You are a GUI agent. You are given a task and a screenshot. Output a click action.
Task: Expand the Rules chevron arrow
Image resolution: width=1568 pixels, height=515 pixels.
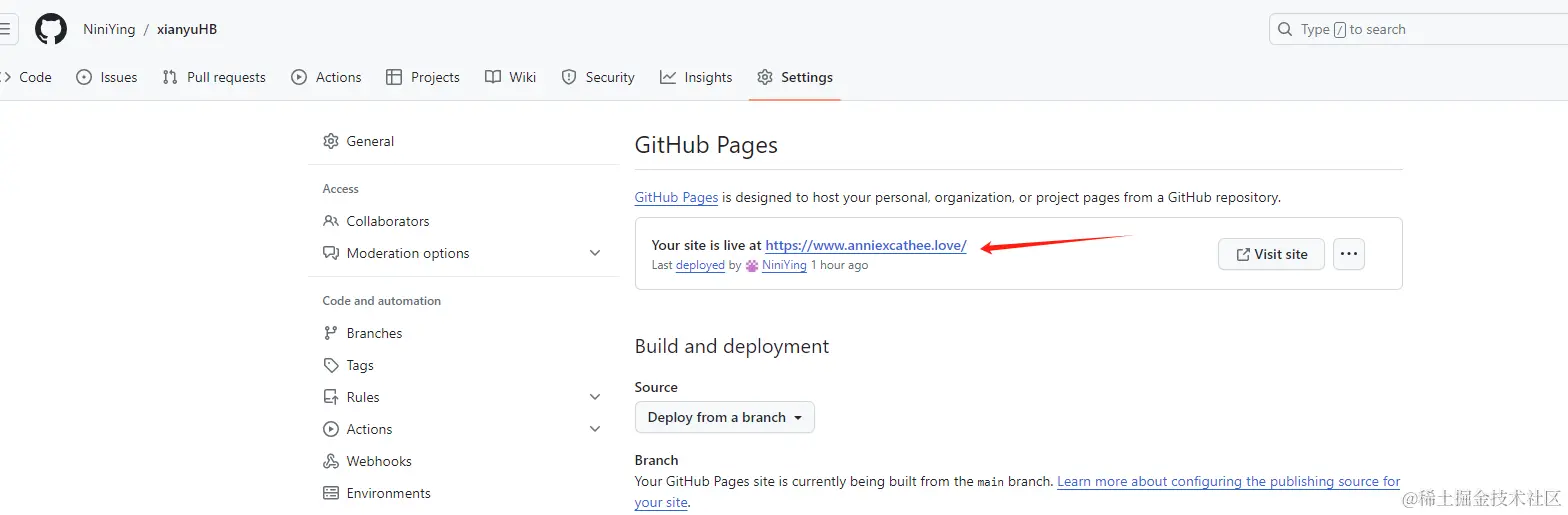(595, 397)
